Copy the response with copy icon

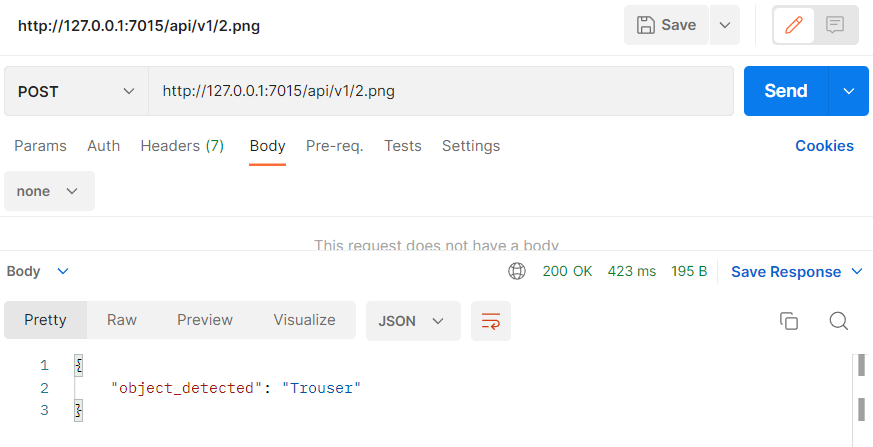tap(789, 321)
